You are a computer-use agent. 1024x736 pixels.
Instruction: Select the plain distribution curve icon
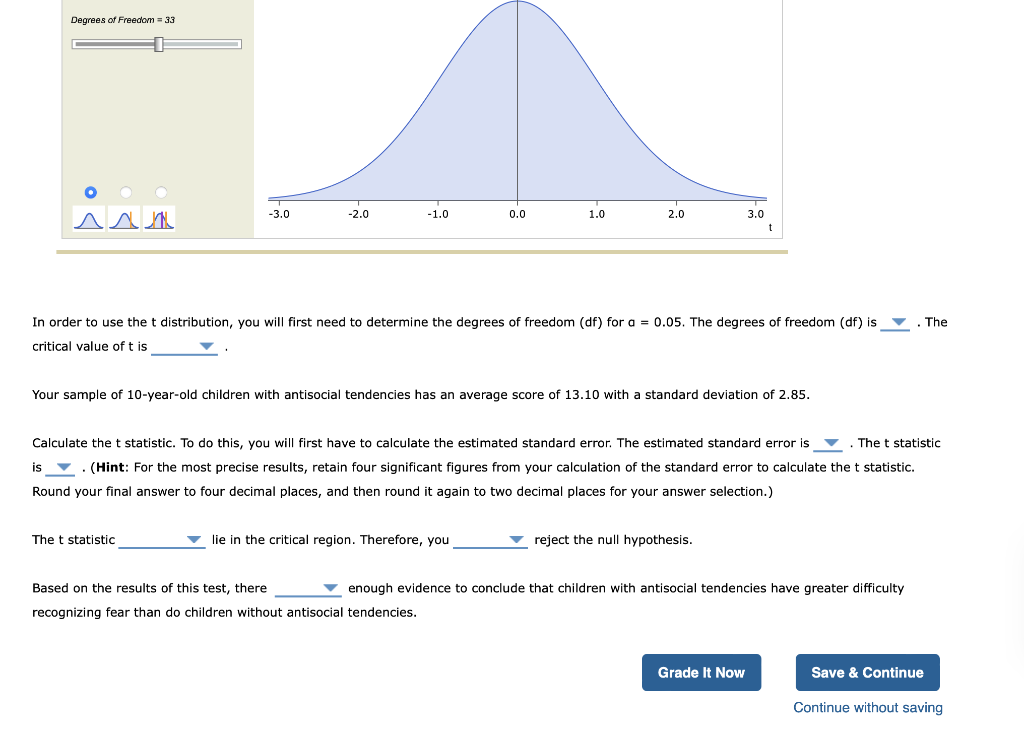(x=88, y=218)
